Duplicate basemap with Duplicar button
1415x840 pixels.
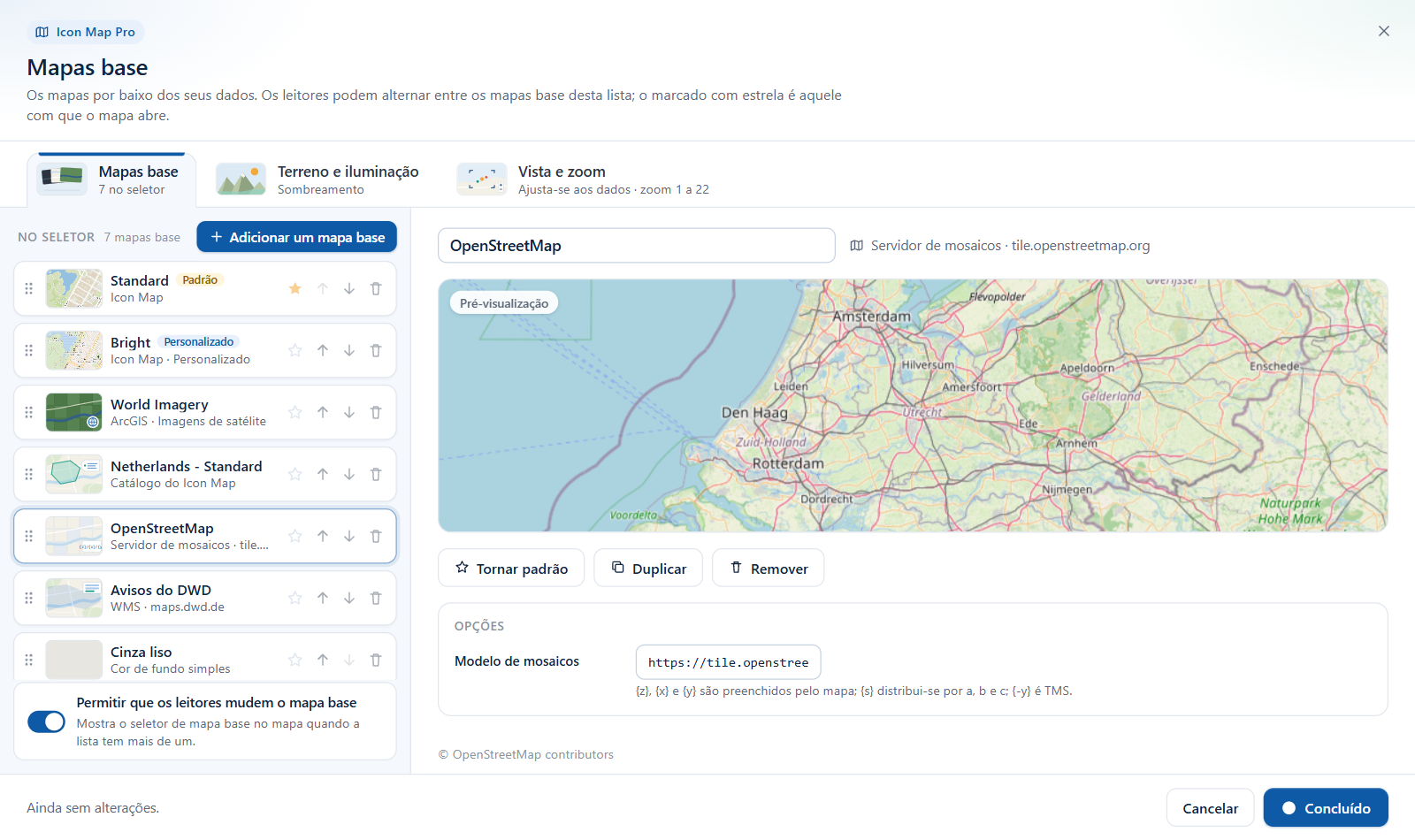[648, 569]
